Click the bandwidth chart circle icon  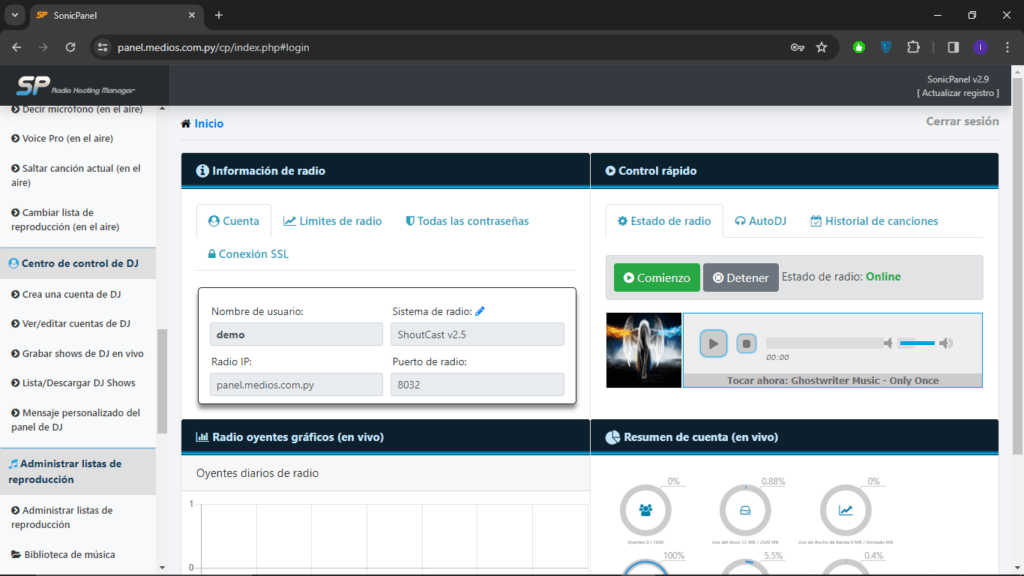coord(846,510)
